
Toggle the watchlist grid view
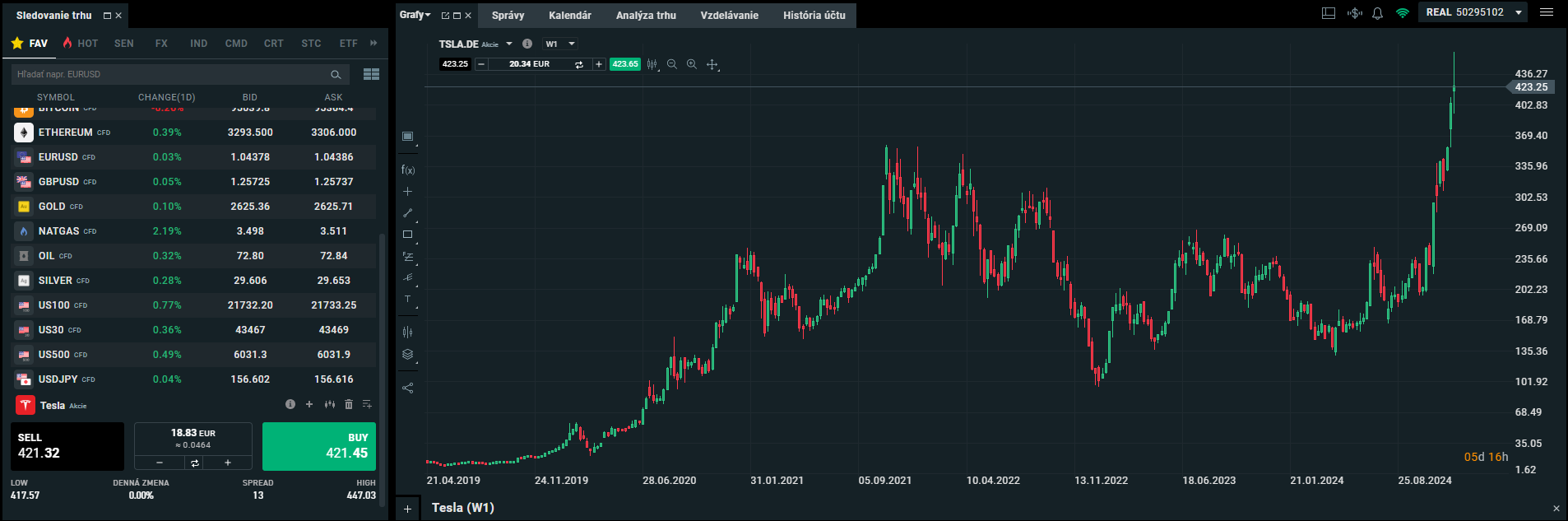tap(371, 74)
